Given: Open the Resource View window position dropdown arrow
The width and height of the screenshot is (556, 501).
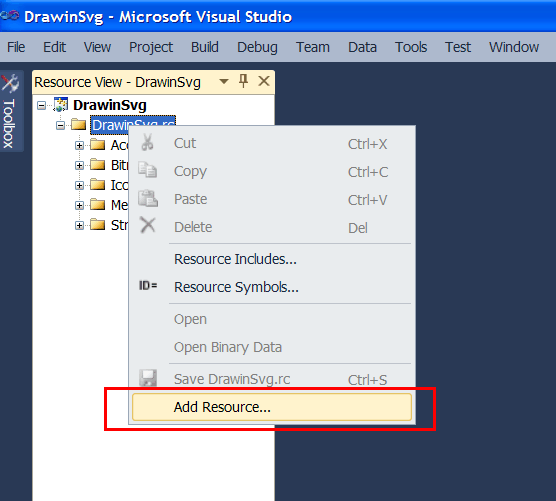Looking at the screenshot, I should click(x=224, y=82).
